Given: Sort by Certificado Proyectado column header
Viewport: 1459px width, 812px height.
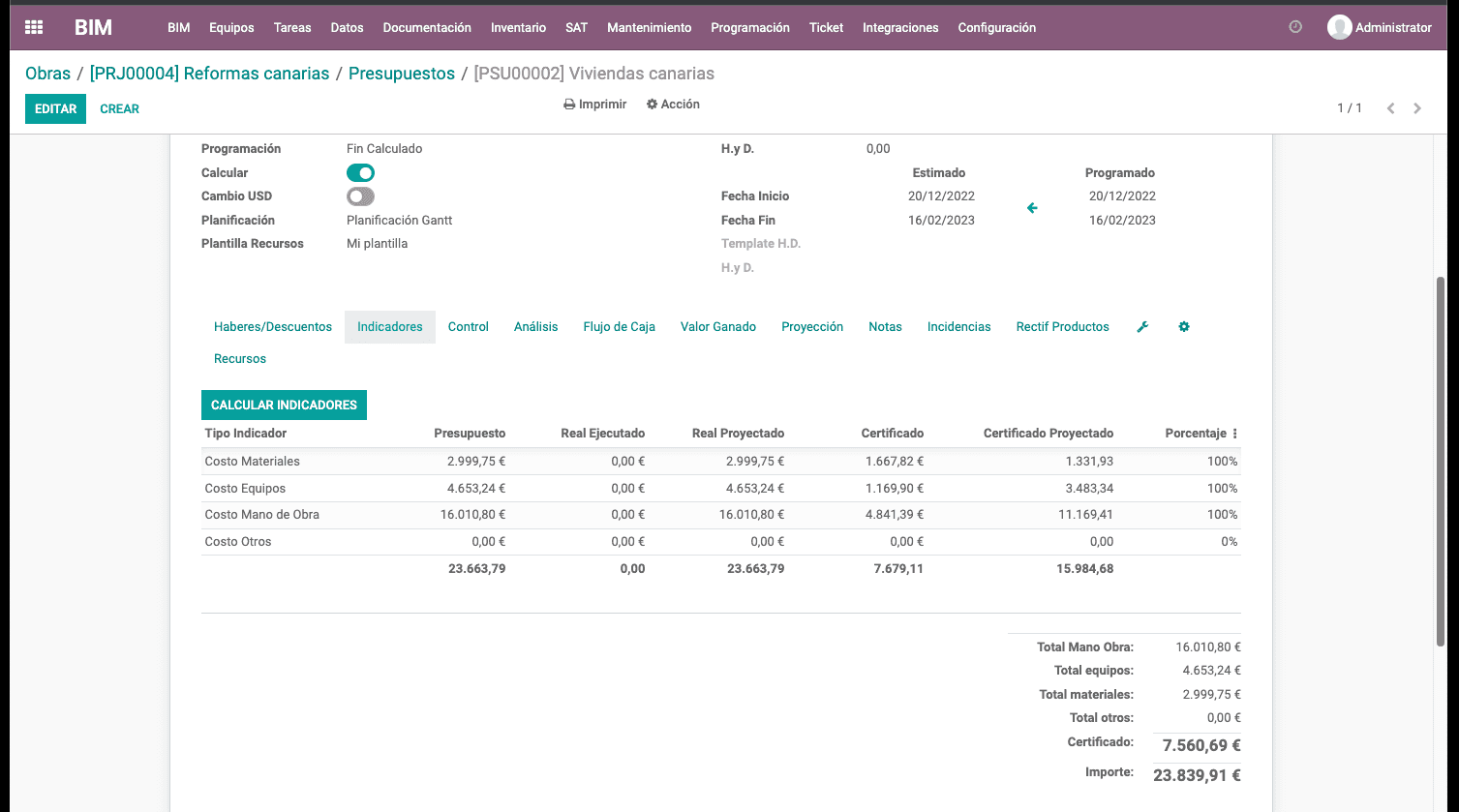Looking at the screenshot, I should click(x=1049, y=434).
